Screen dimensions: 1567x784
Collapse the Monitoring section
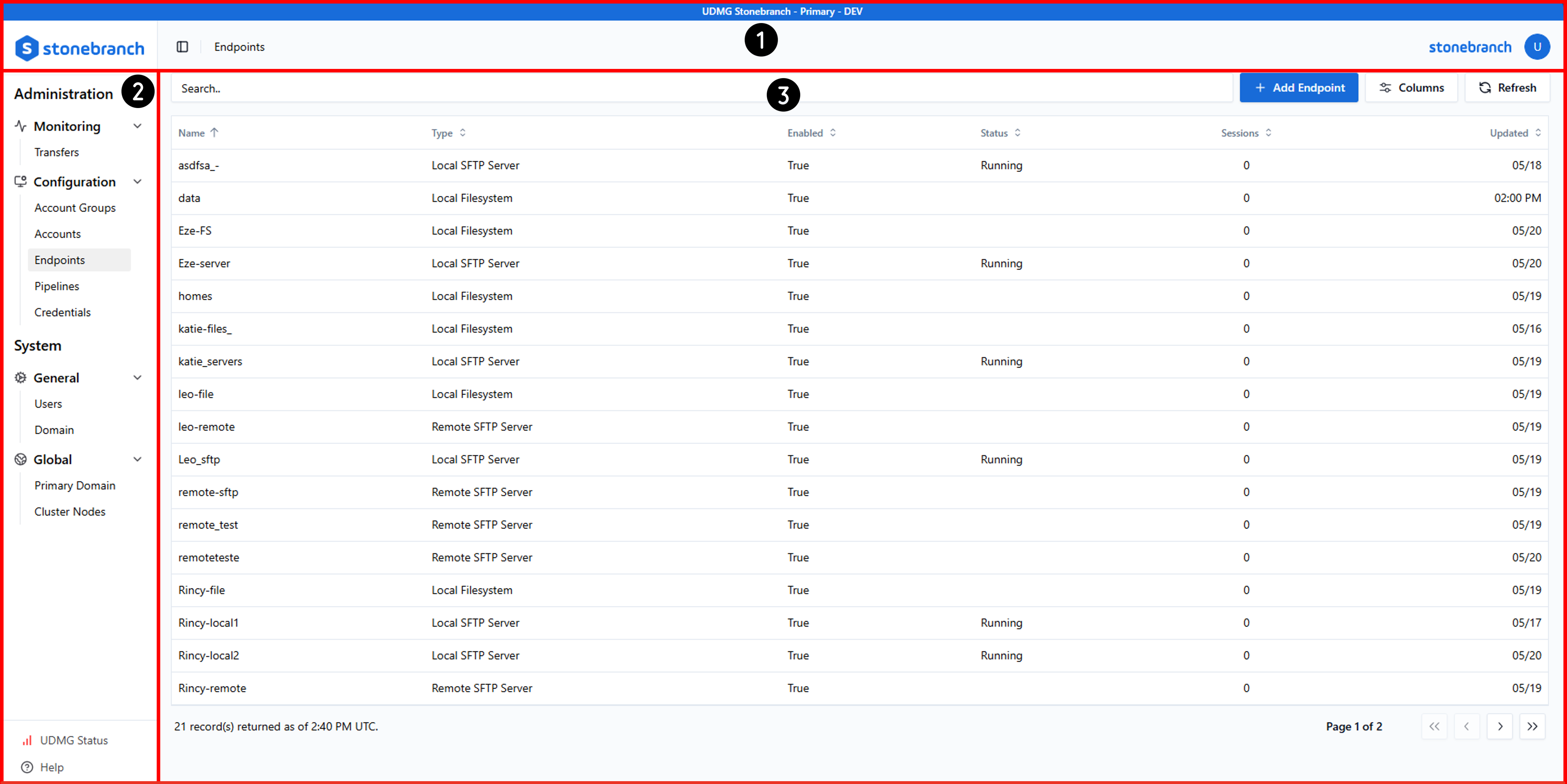coord(138,126)
